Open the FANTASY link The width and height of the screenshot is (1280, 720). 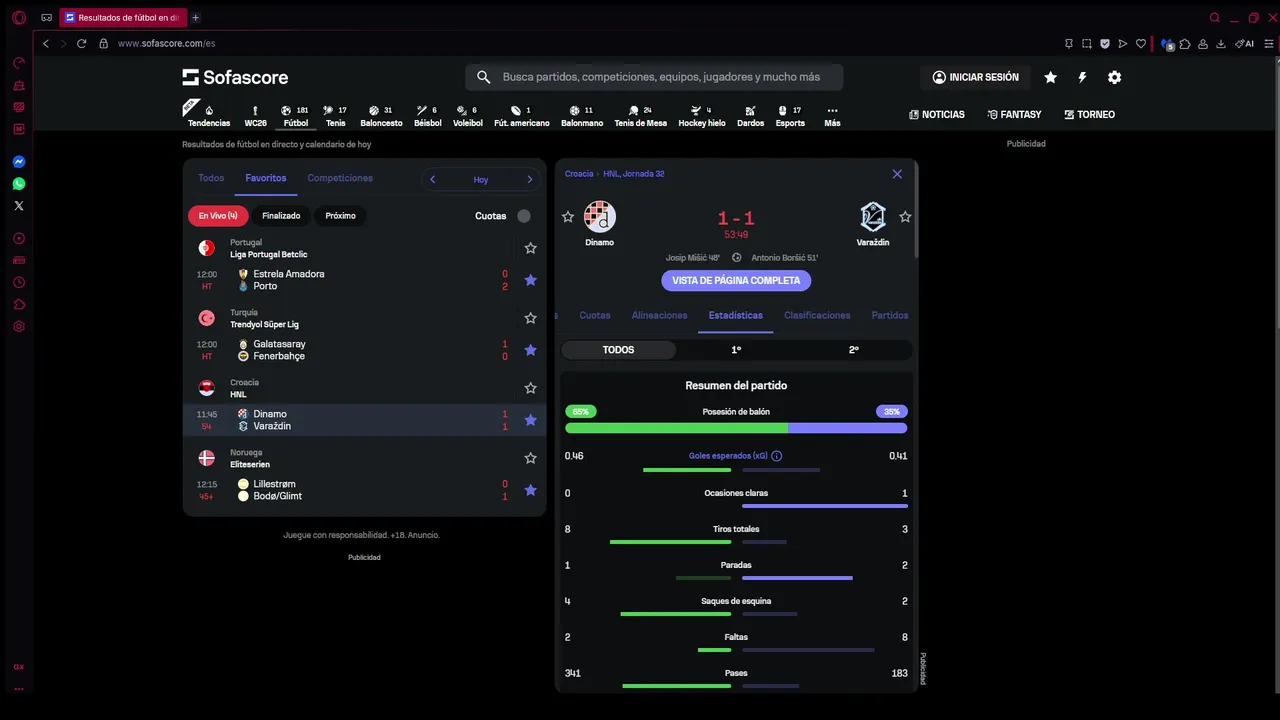coord(1014,115)
